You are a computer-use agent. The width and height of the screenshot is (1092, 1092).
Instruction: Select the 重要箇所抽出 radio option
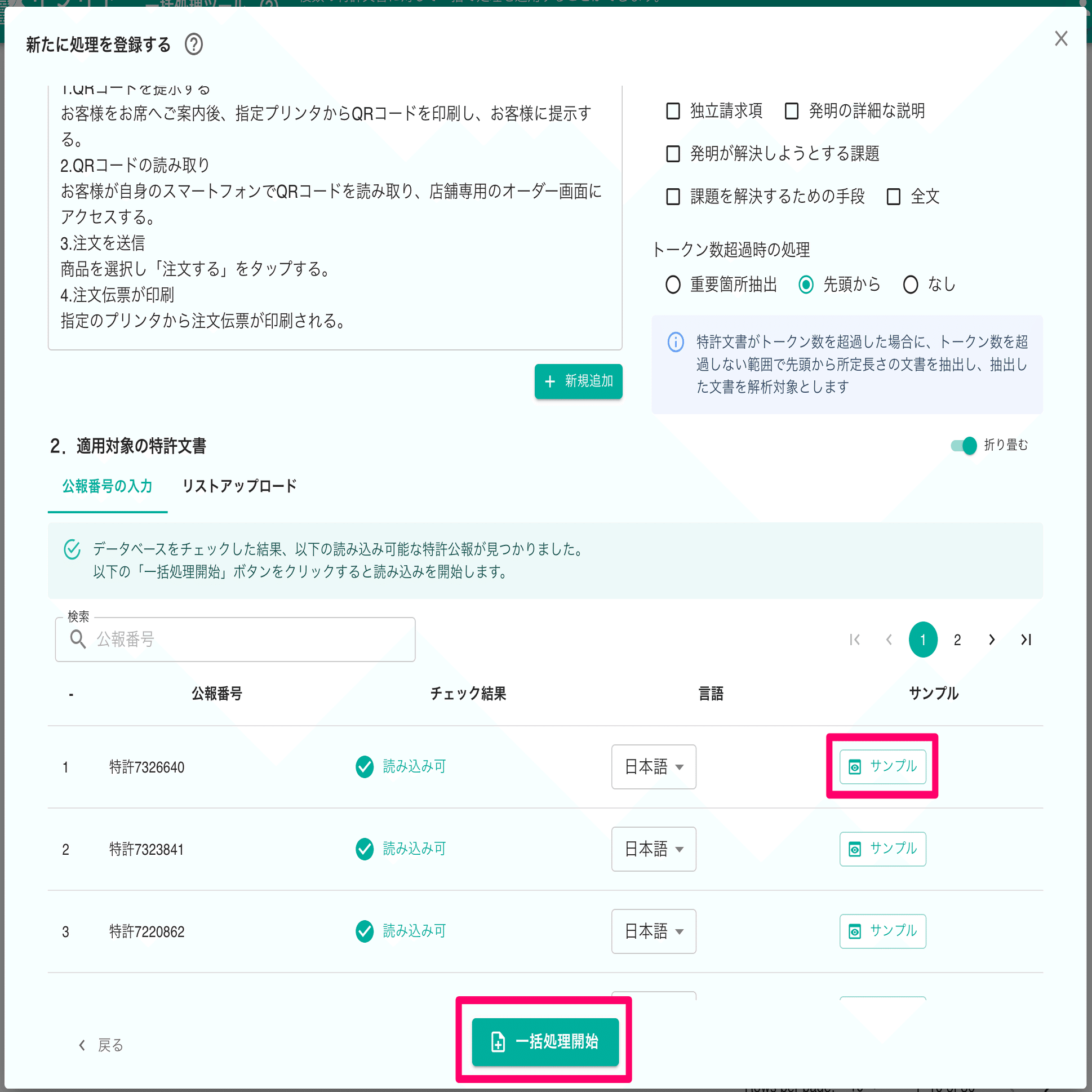(x=673, y=285)
